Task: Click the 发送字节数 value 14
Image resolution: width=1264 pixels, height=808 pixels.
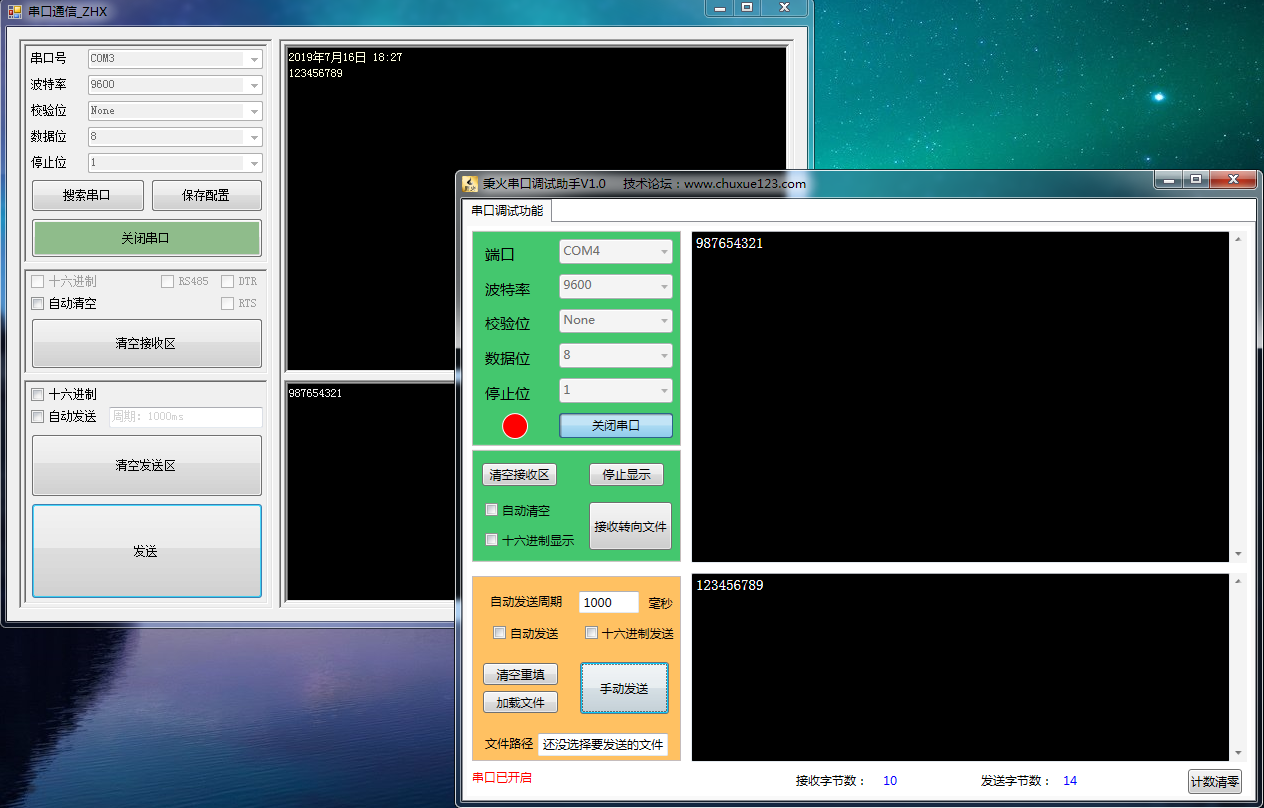Action: [1070, 781]
